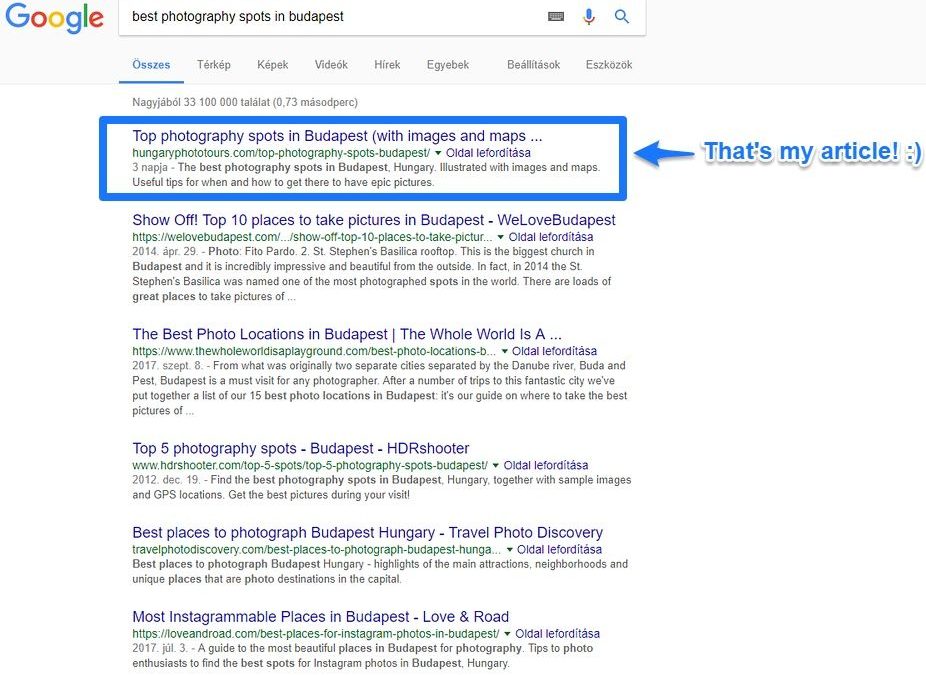
Task: Click the snippet starting 'A guide to the most beautiful'
Action: (x=363, y=656)
